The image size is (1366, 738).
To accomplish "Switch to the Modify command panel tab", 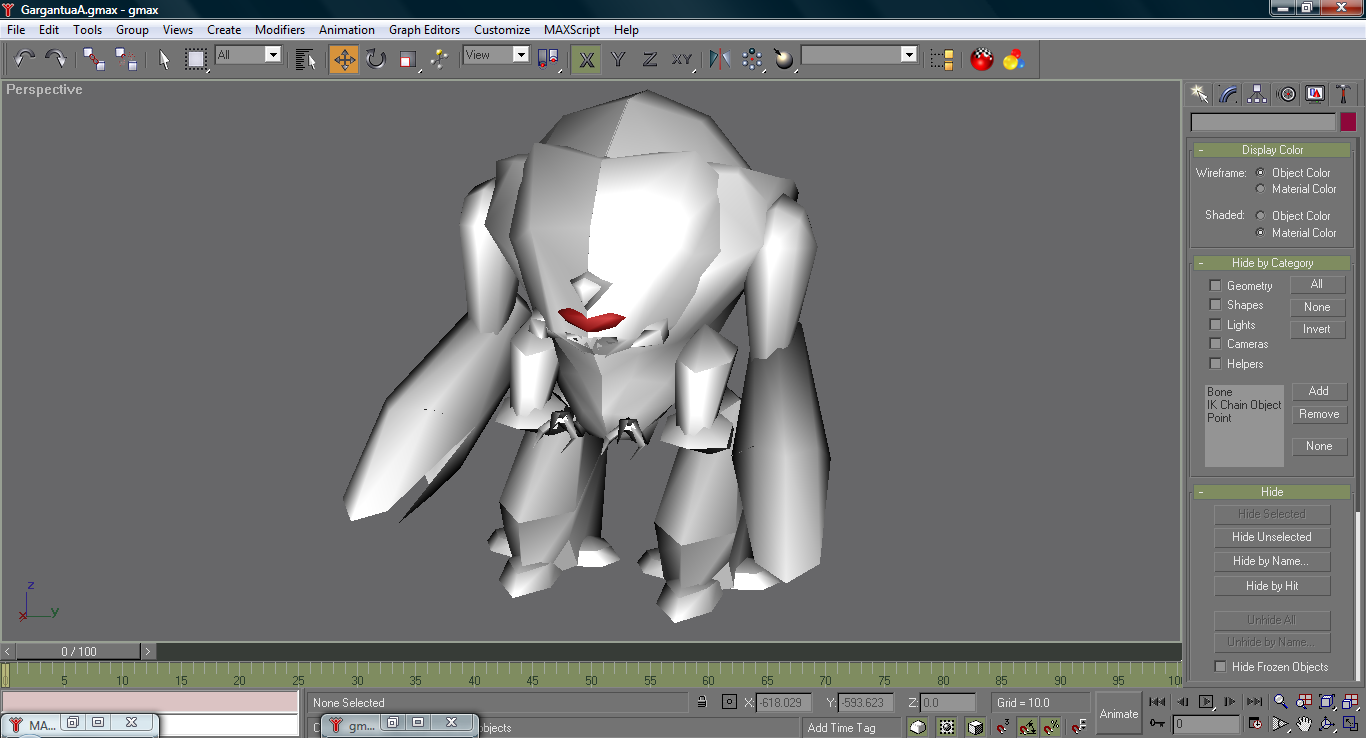I will pyautogui.click(x=1228, y=94).
